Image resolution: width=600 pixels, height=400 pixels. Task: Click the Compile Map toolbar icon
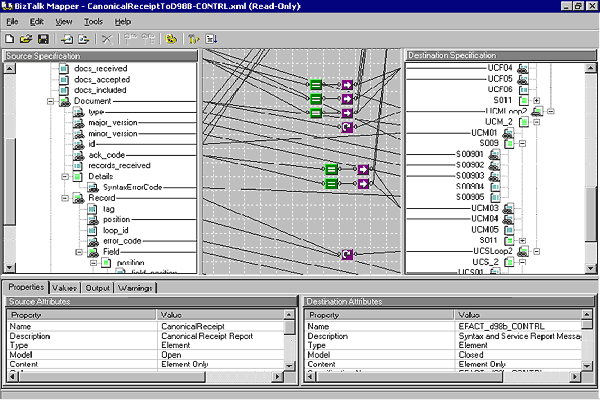click(194, 39)
